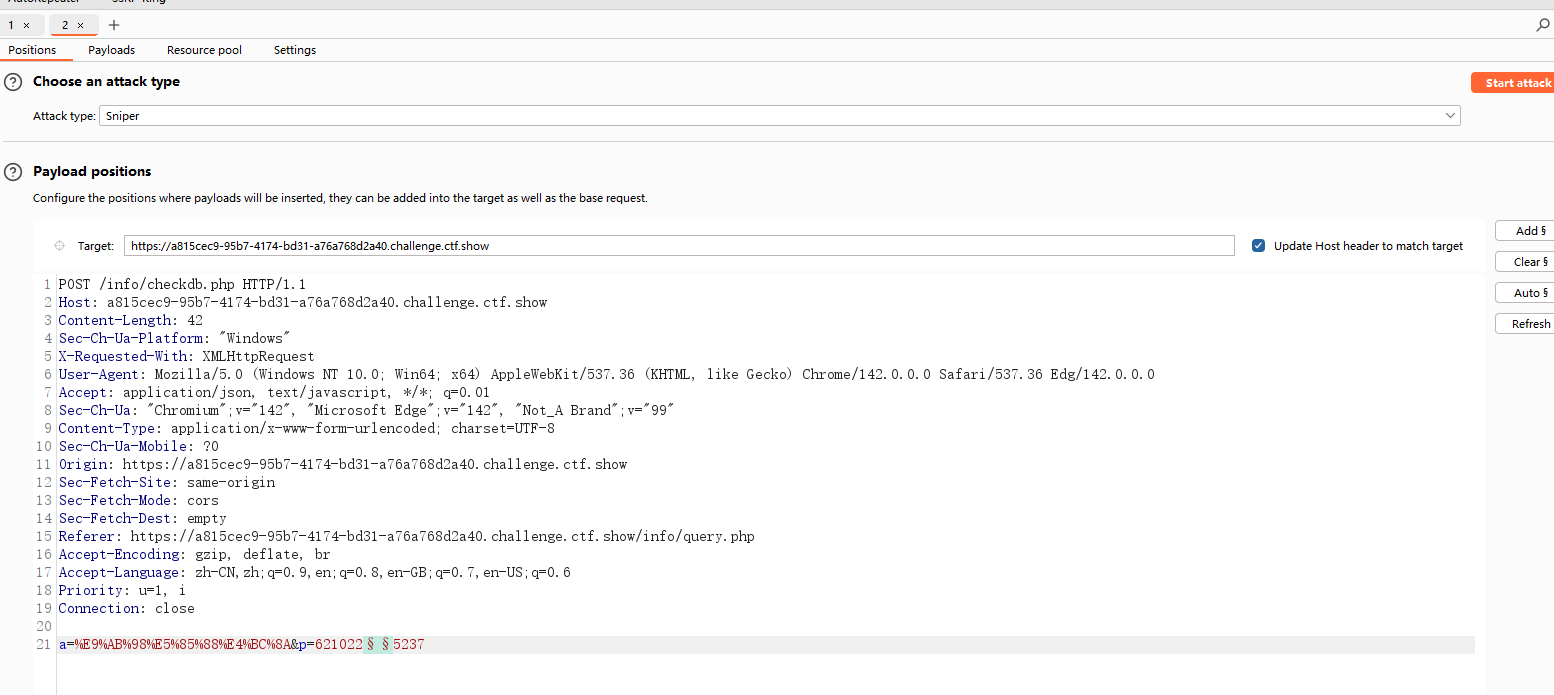
Task: Switch to the Positions tab
Action: point(32,50)
